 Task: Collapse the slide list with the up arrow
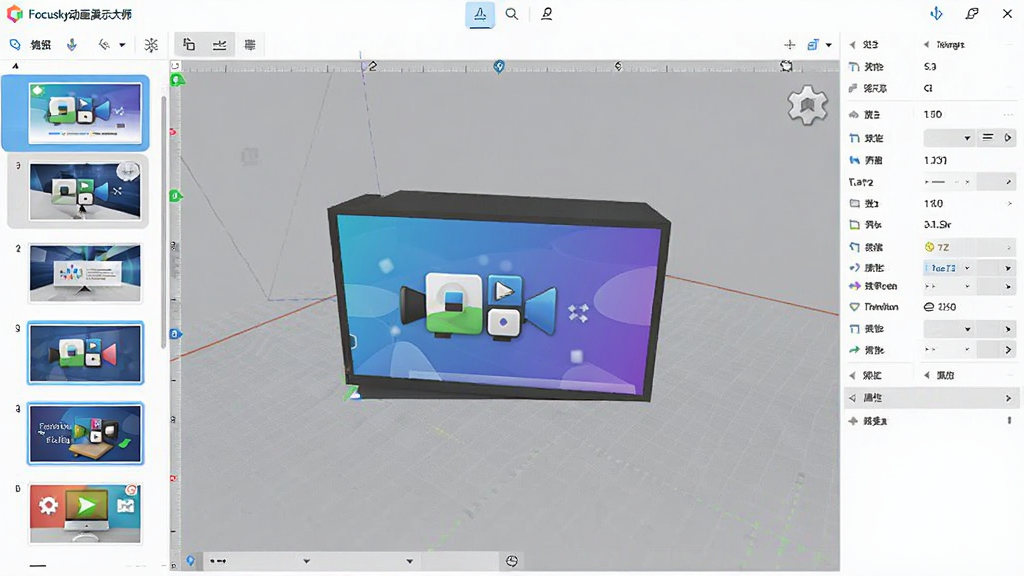pyautogui.click(x=15, y=66)
